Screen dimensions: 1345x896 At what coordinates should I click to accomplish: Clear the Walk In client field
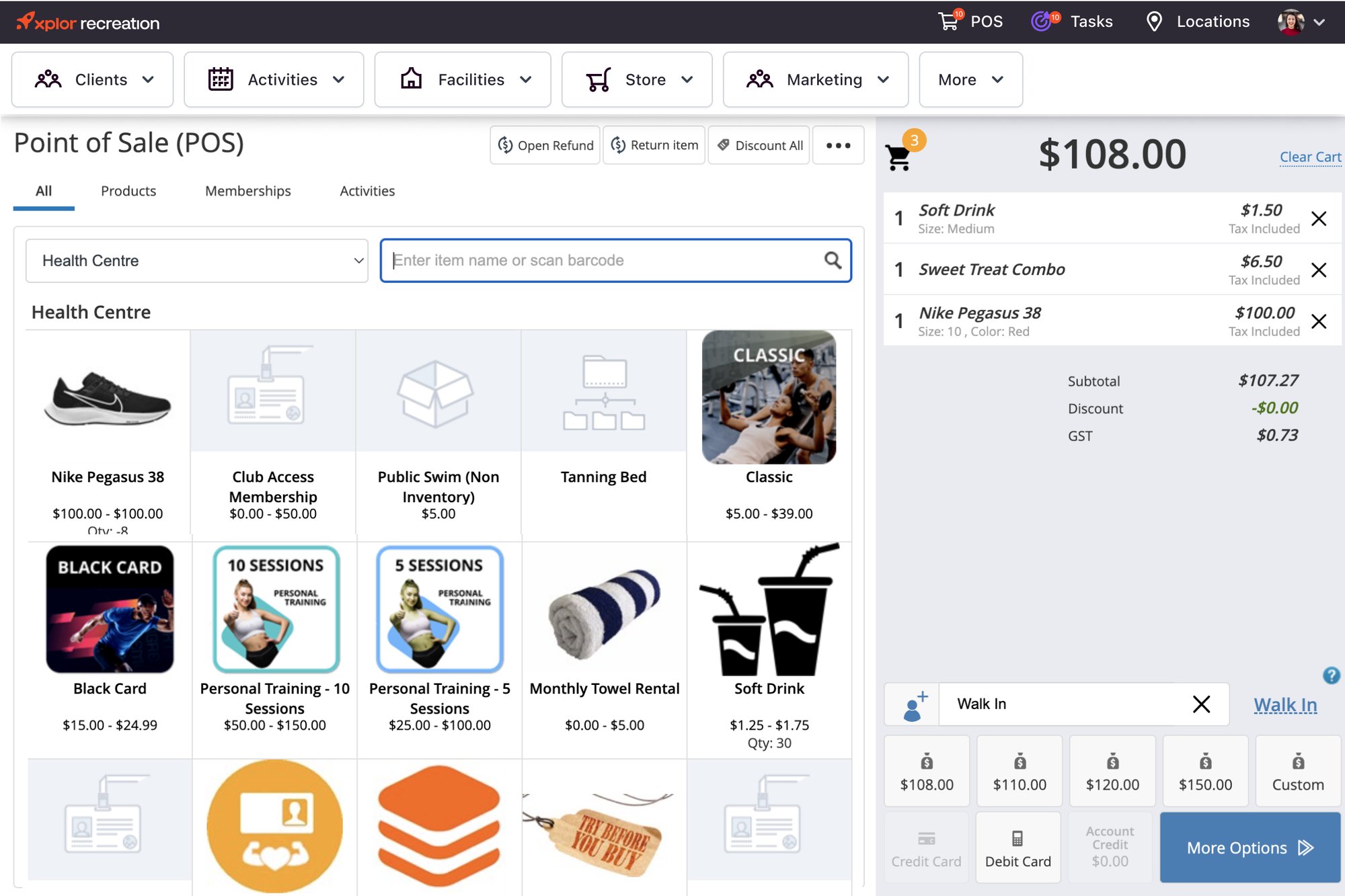[1201, 704]
